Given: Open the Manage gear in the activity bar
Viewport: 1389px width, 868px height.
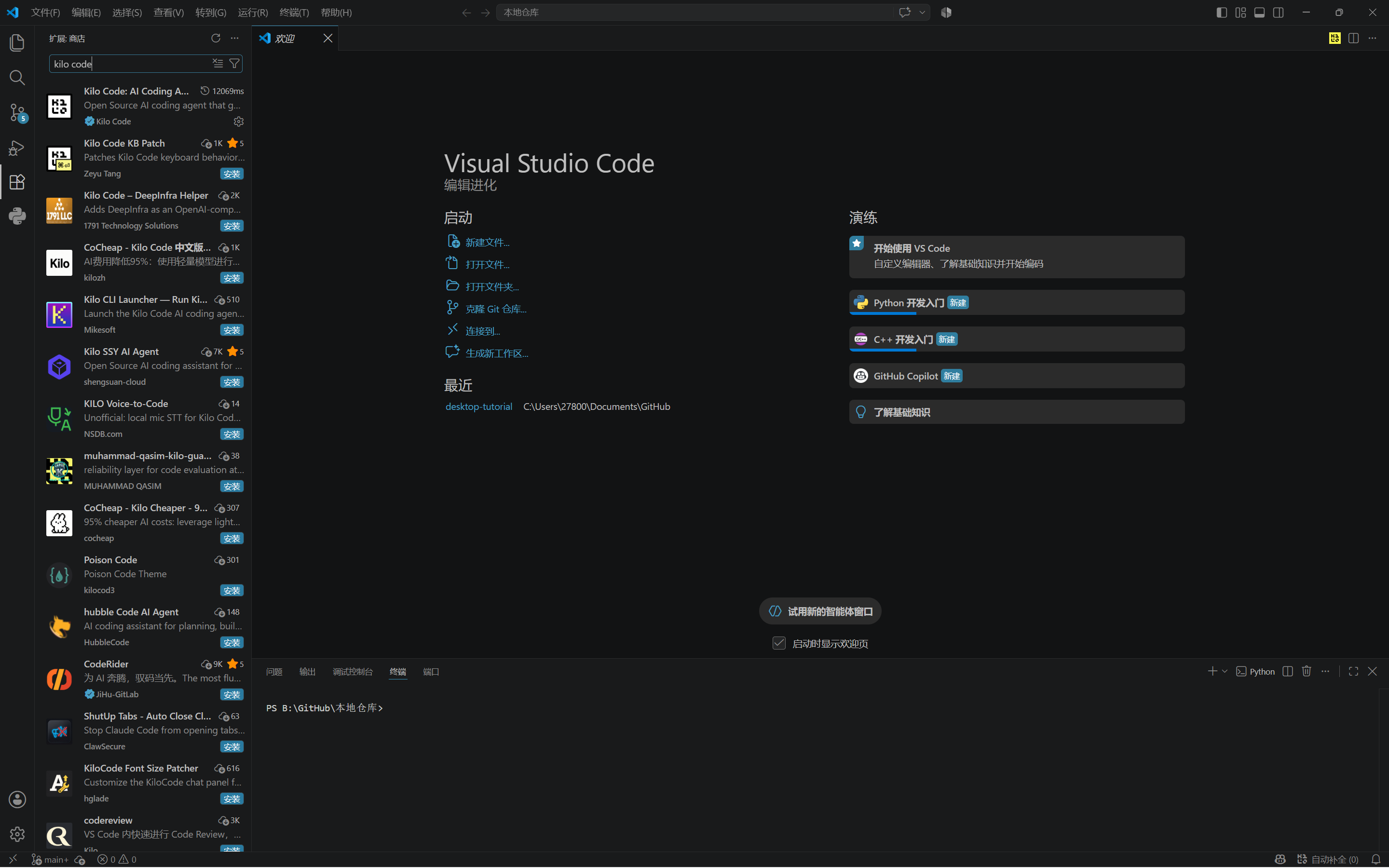Looking at the screenshot, I should [17, 834].
